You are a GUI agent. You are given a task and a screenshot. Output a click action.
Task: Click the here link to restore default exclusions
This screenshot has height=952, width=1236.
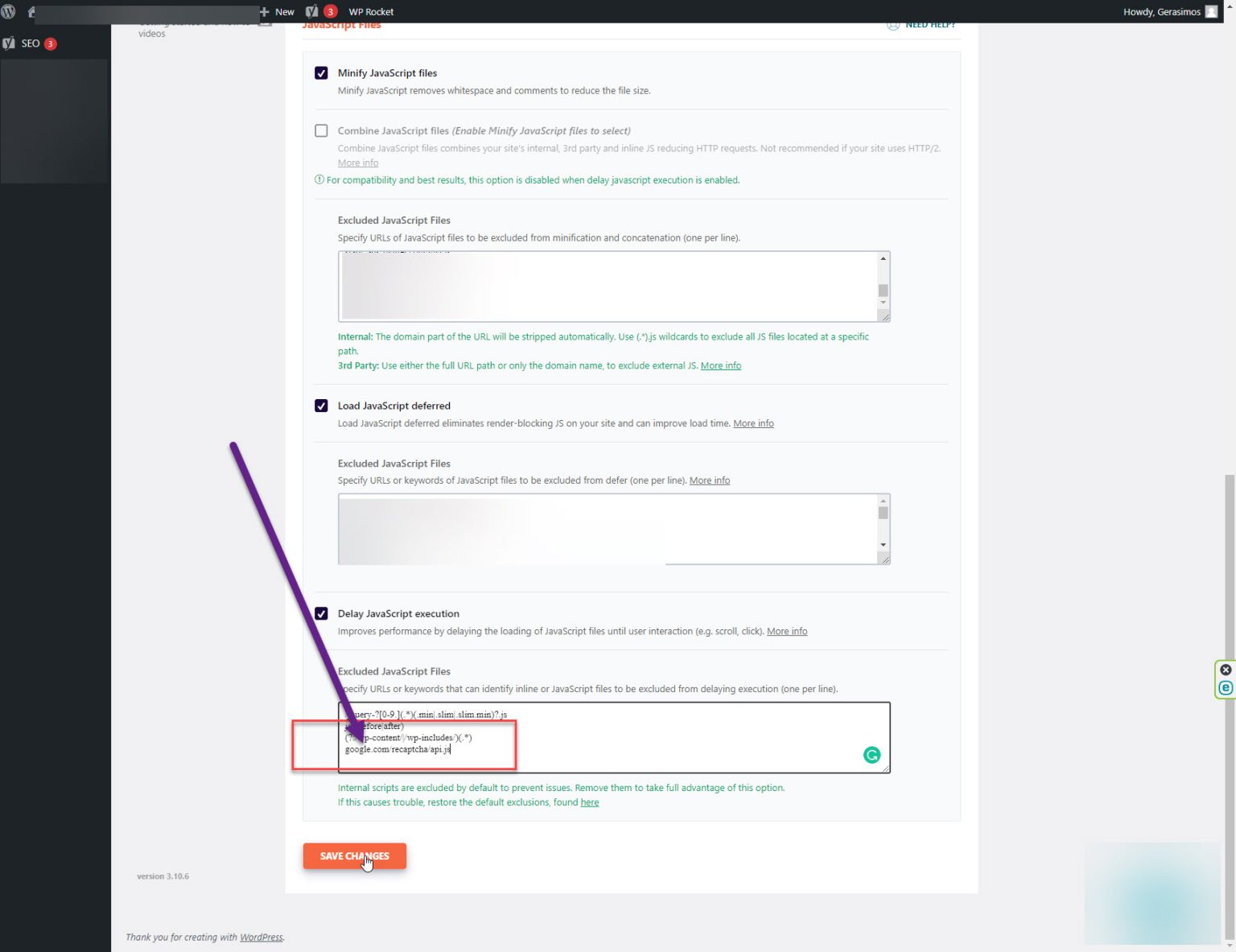589,802
